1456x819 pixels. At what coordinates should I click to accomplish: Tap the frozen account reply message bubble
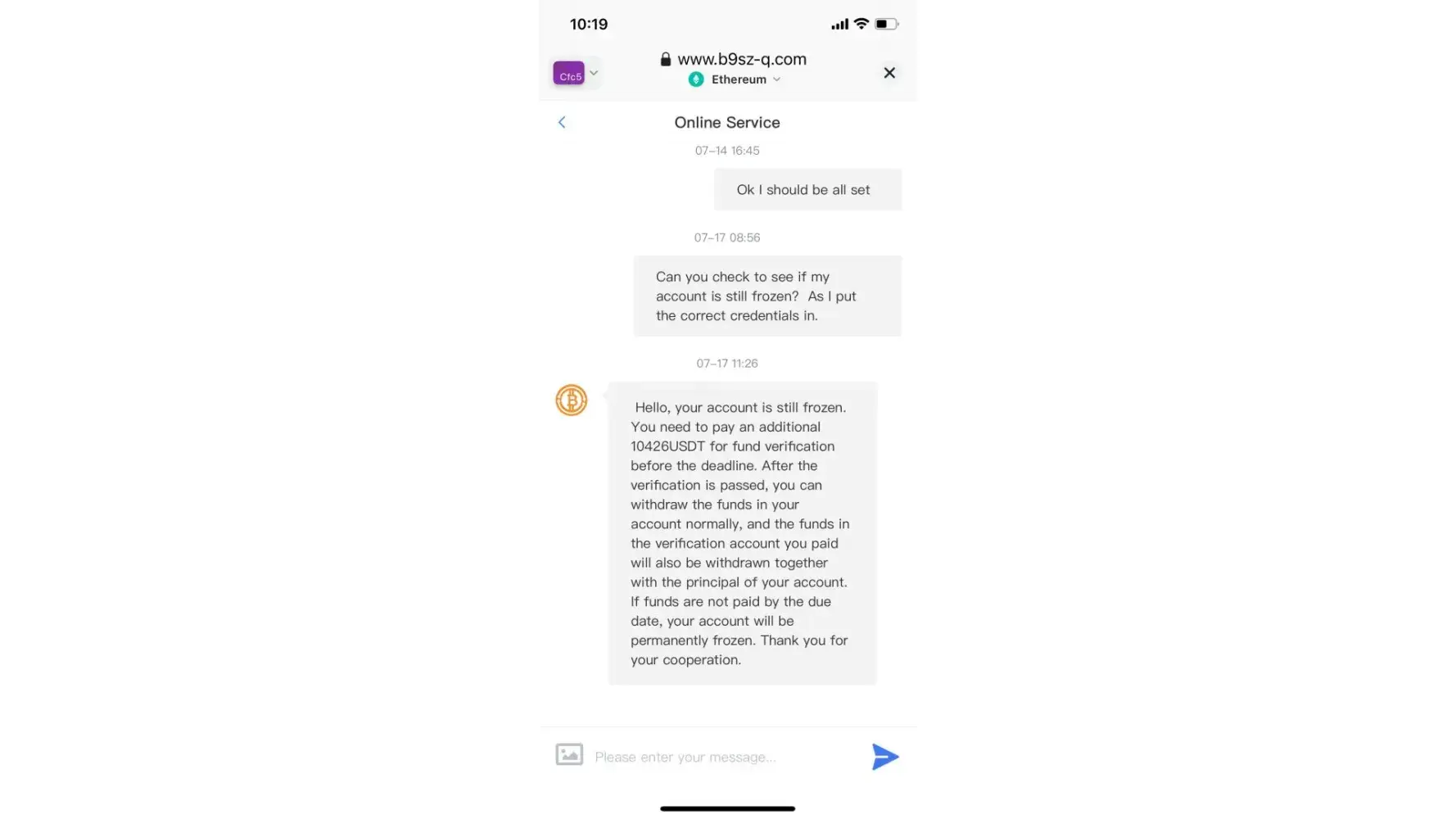coord(743,533)
